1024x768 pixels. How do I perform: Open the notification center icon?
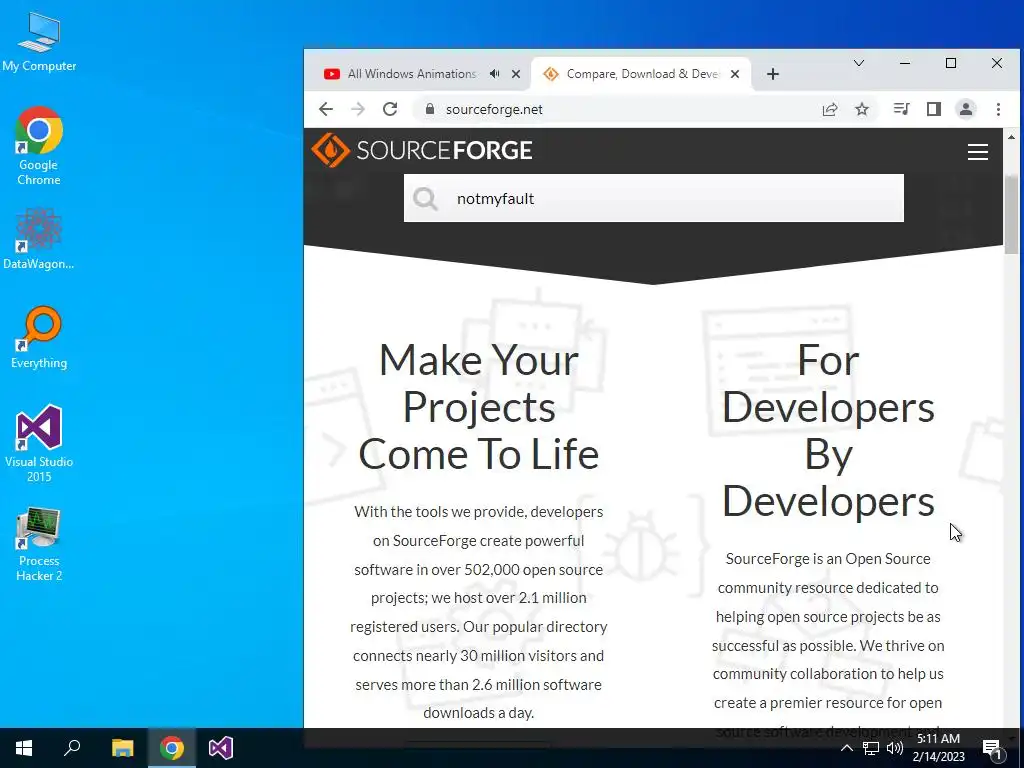tap(991, 748)
